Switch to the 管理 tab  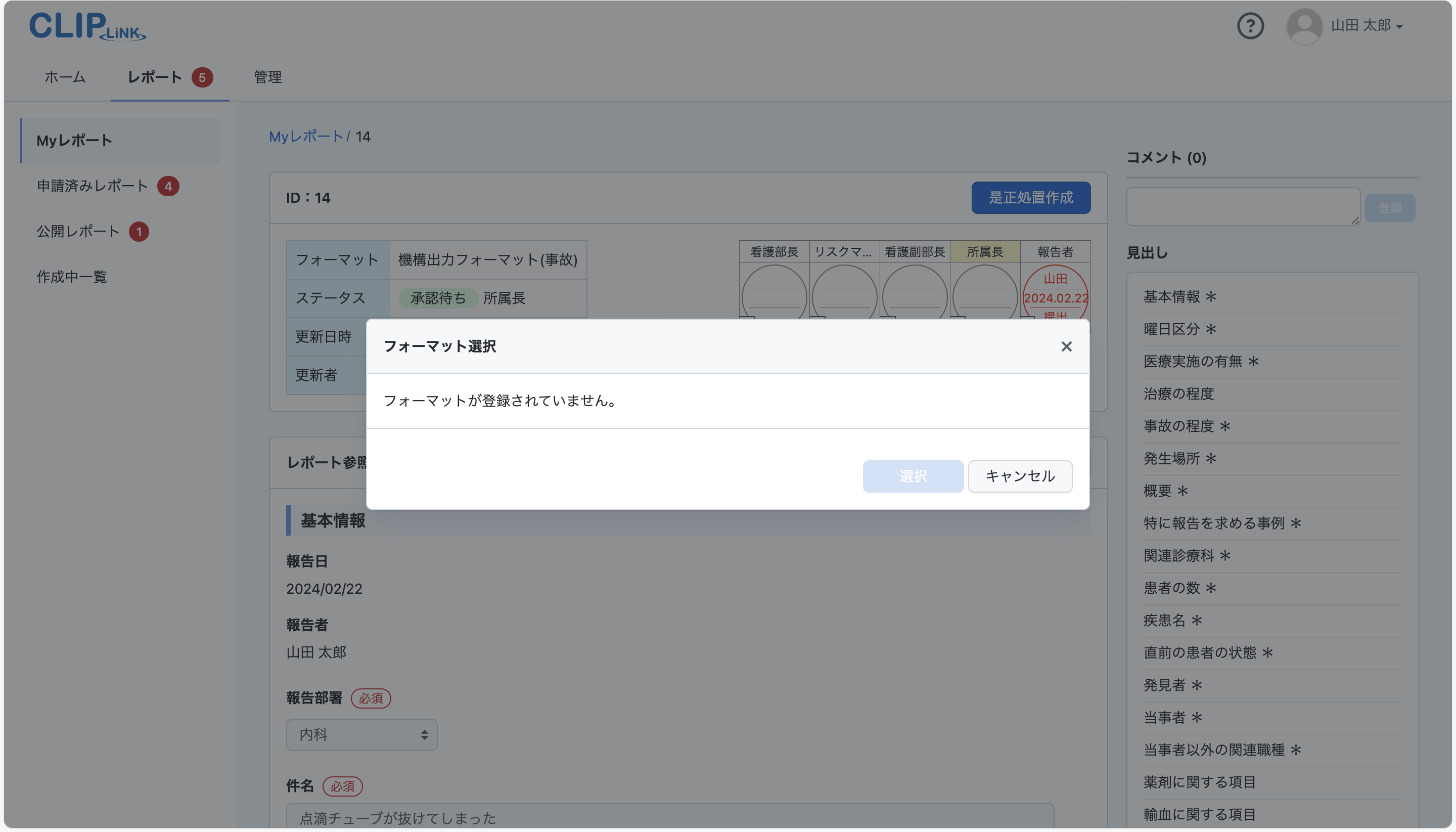coord(266,77)
